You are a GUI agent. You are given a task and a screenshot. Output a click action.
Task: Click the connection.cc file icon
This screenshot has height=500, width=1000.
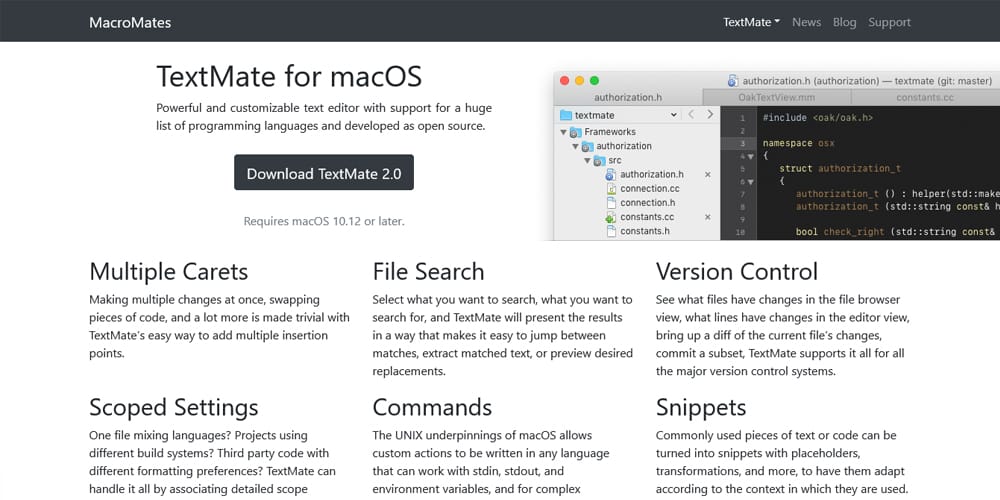(610, 189)
